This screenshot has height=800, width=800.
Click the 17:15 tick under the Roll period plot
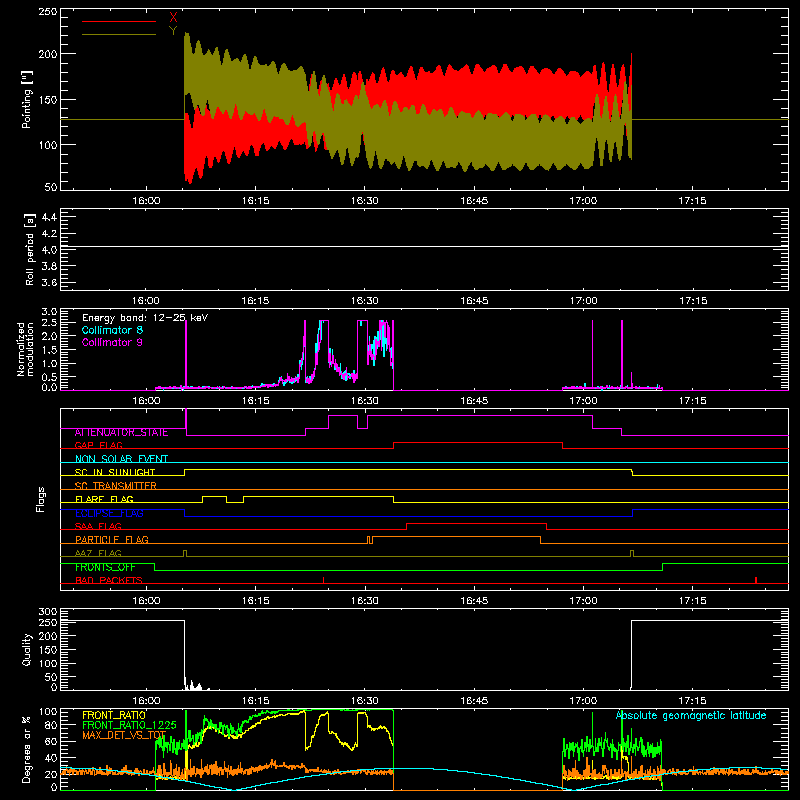pyautogui.click(x=693, y=301)
